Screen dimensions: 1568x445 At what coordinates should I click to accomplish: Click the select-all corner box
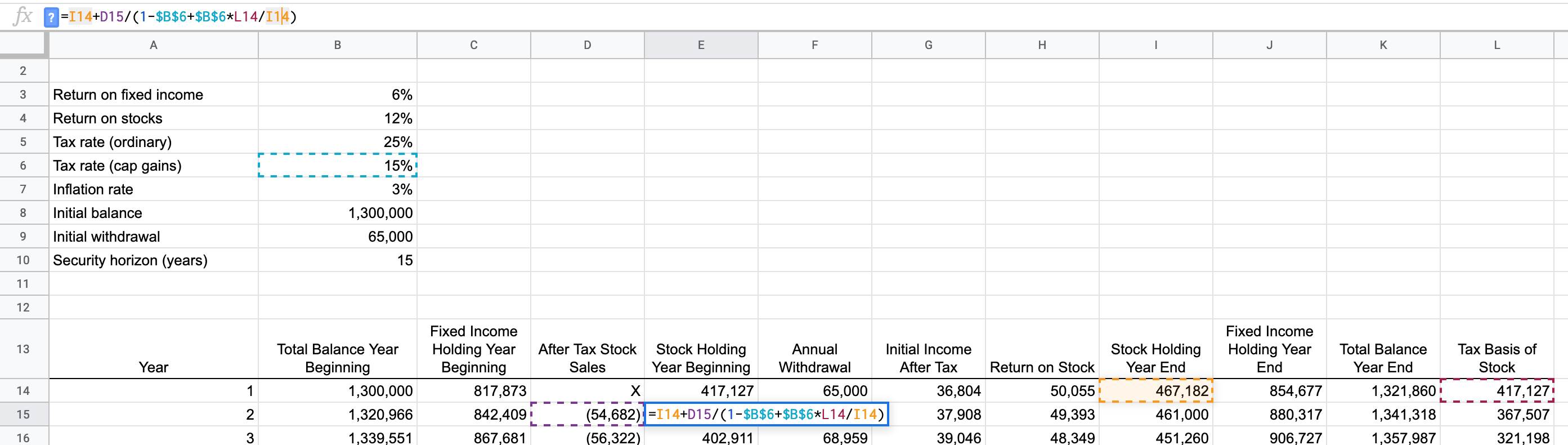click(23, 45)
